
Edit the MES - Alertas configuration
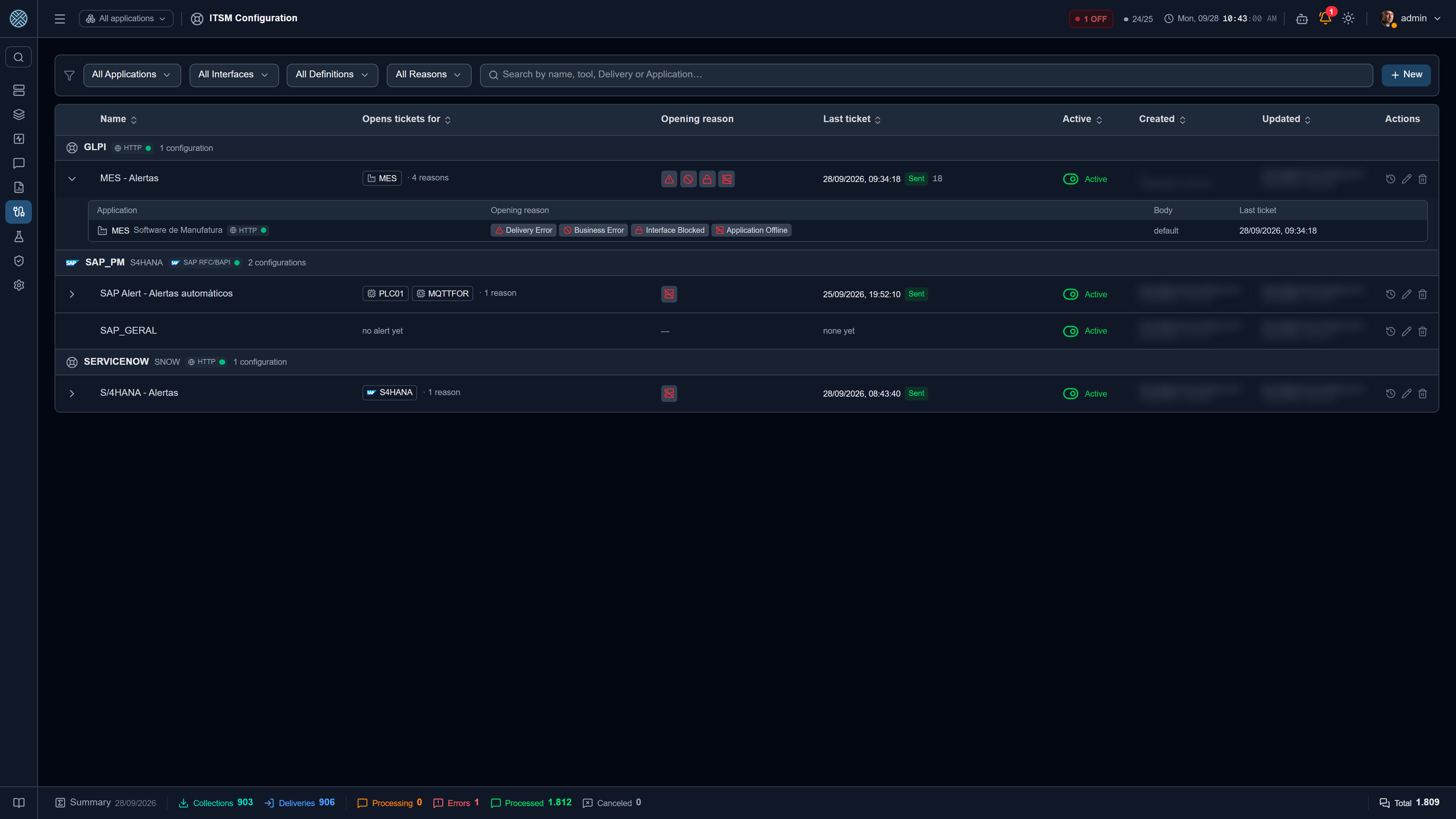tap(1407, 179)
